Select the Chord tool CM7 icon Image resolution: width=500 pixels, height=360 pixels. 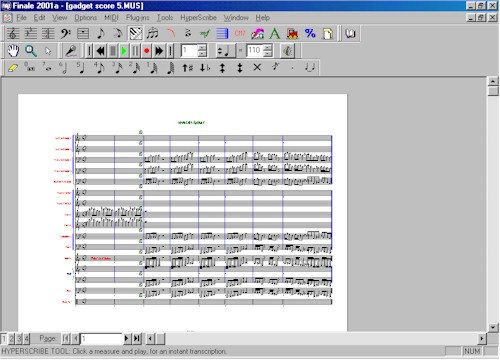(x=240, y=33)
